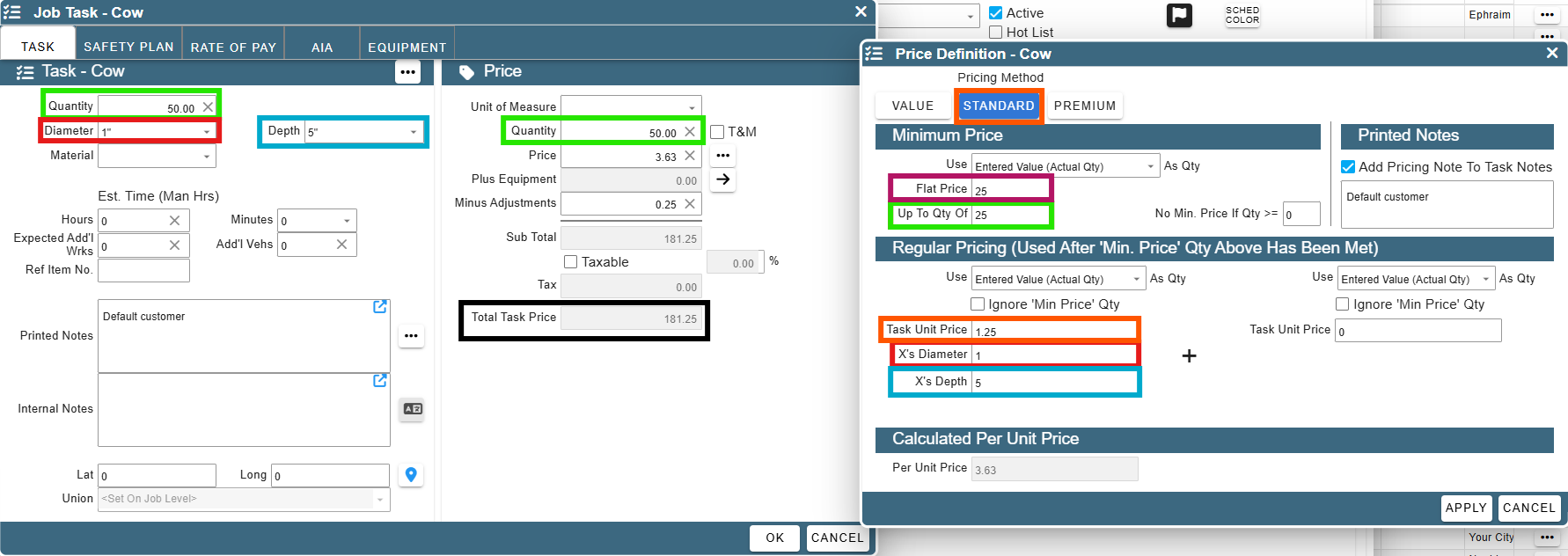Open the Unit of Measure dropdown

692,107
